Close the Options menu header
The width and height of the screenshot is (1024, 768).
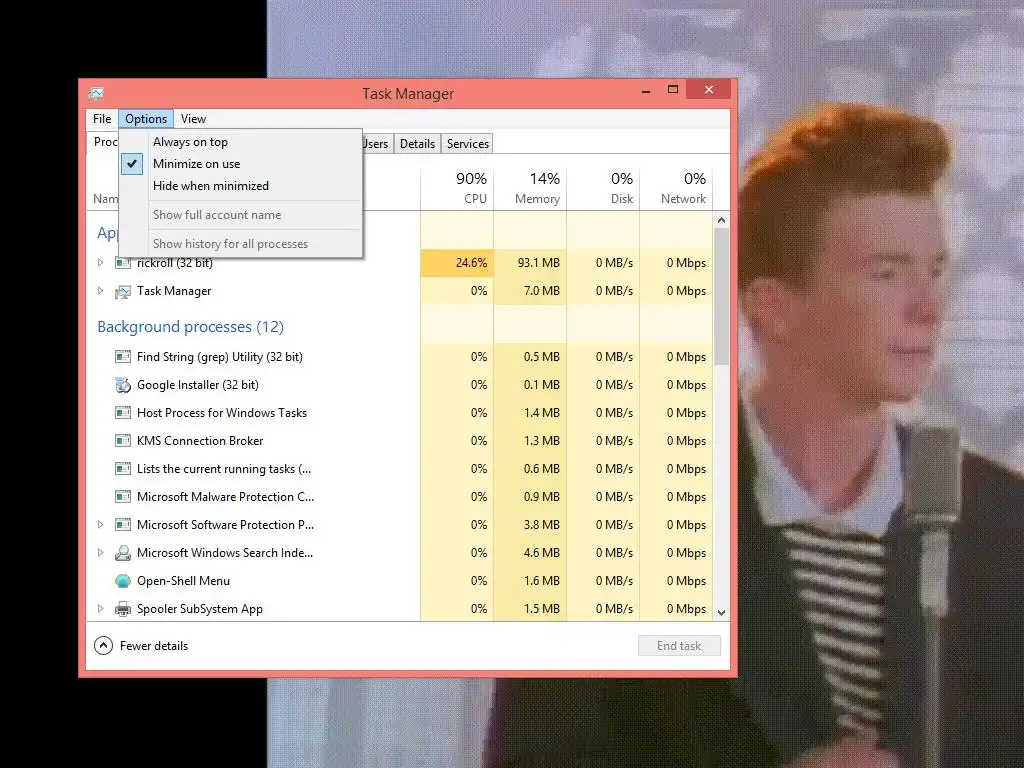[x=146, y=119]
